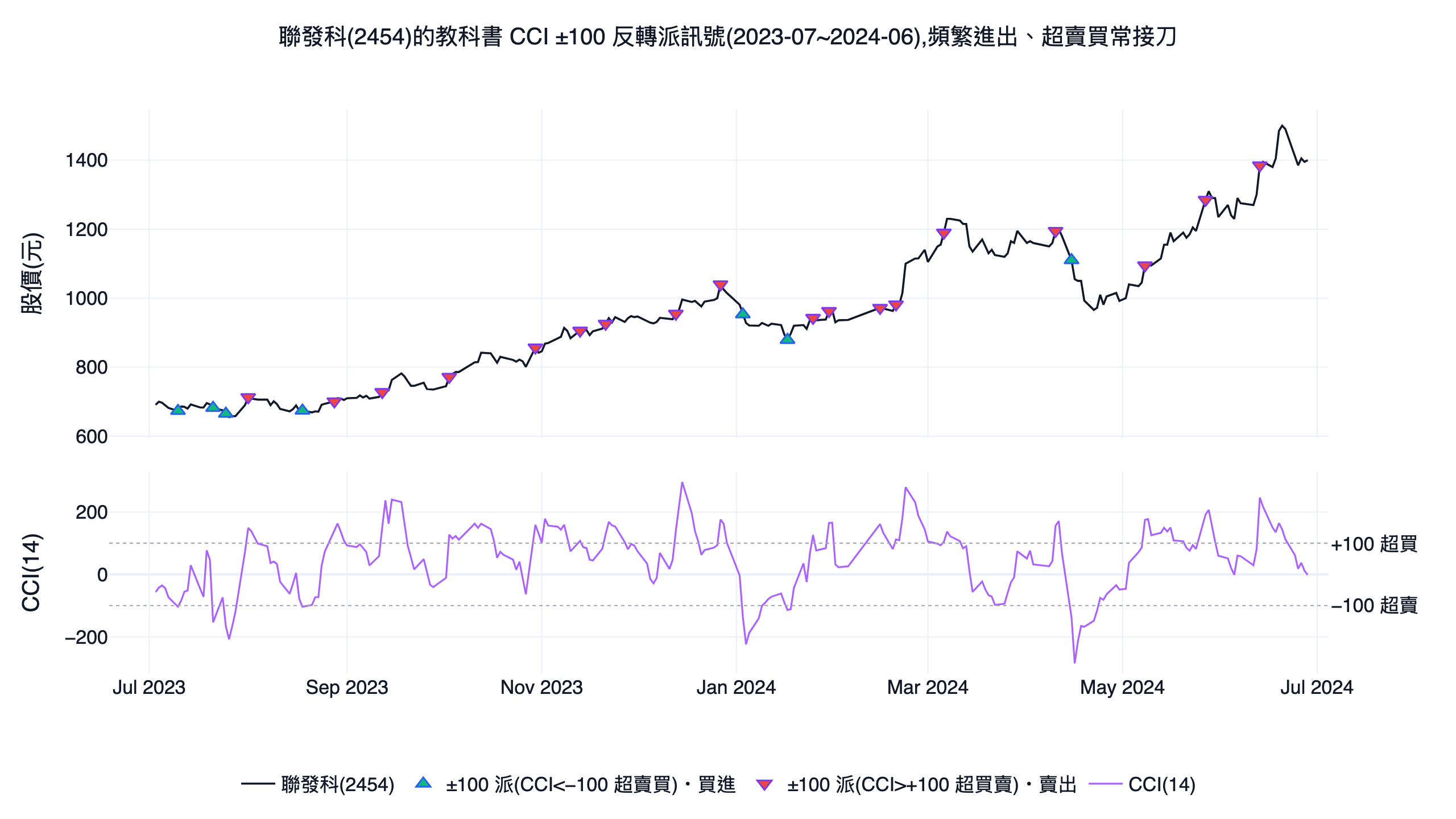
Task: Click the −100 超賣 threshold label
Action: point(1374,605)
